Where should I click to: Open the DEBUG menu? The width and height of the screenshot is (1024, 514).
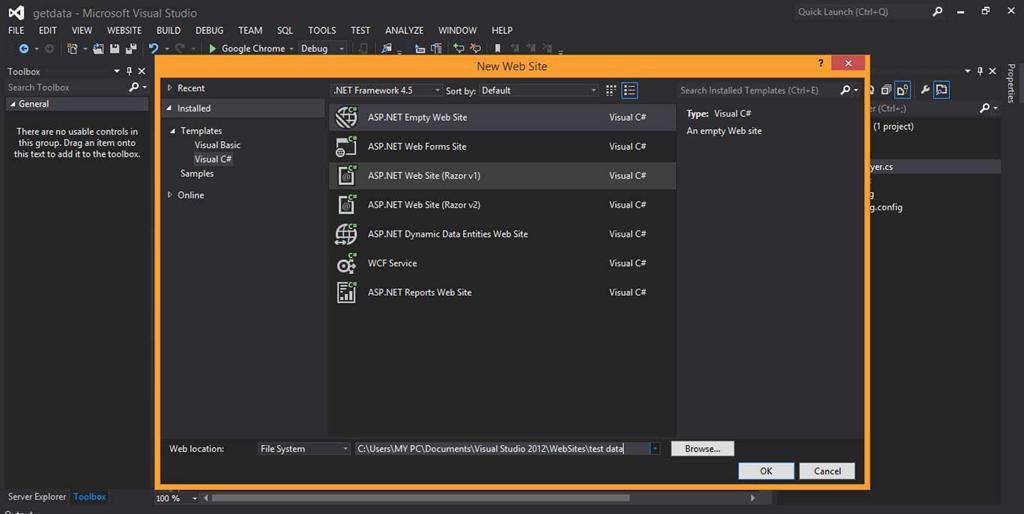209,30
